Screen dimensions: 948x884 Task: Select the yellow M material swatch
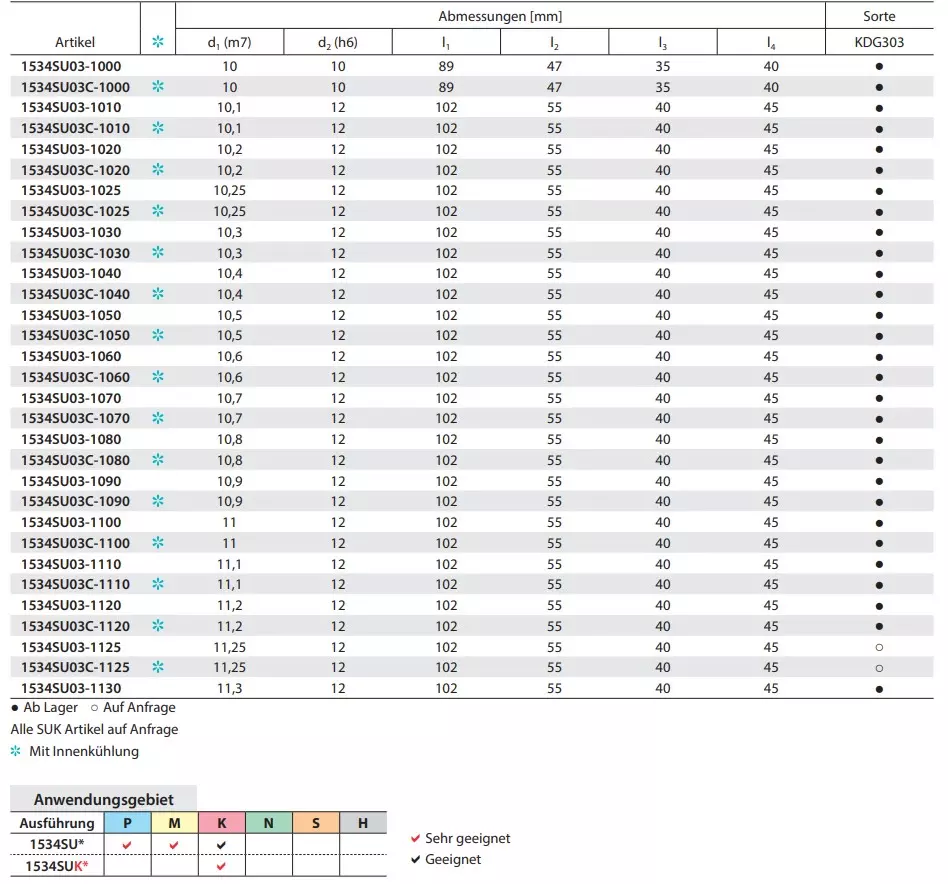tap(174, 823)
